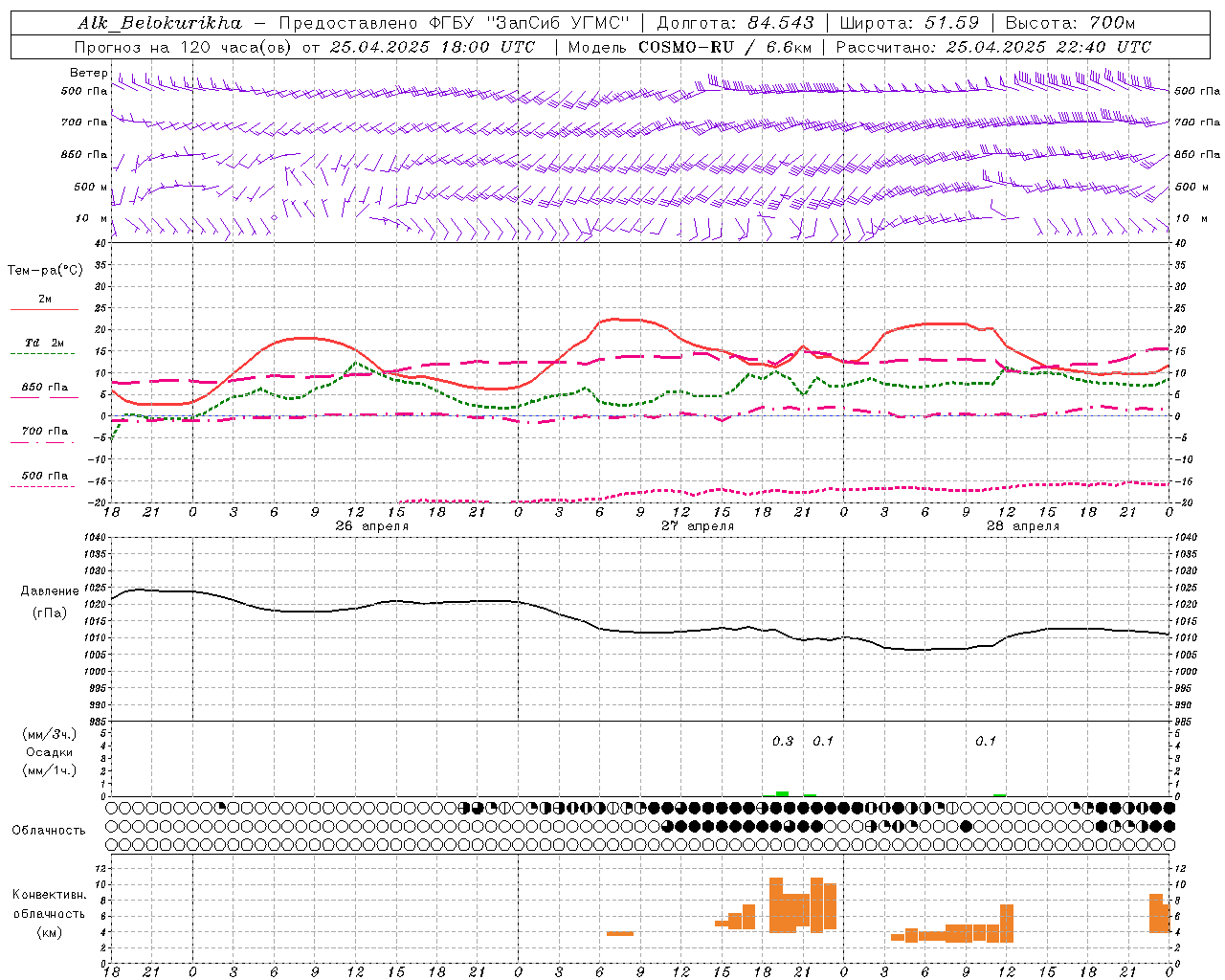
Task: Click the Конвективн. panel label
Action: pos(49,895)
